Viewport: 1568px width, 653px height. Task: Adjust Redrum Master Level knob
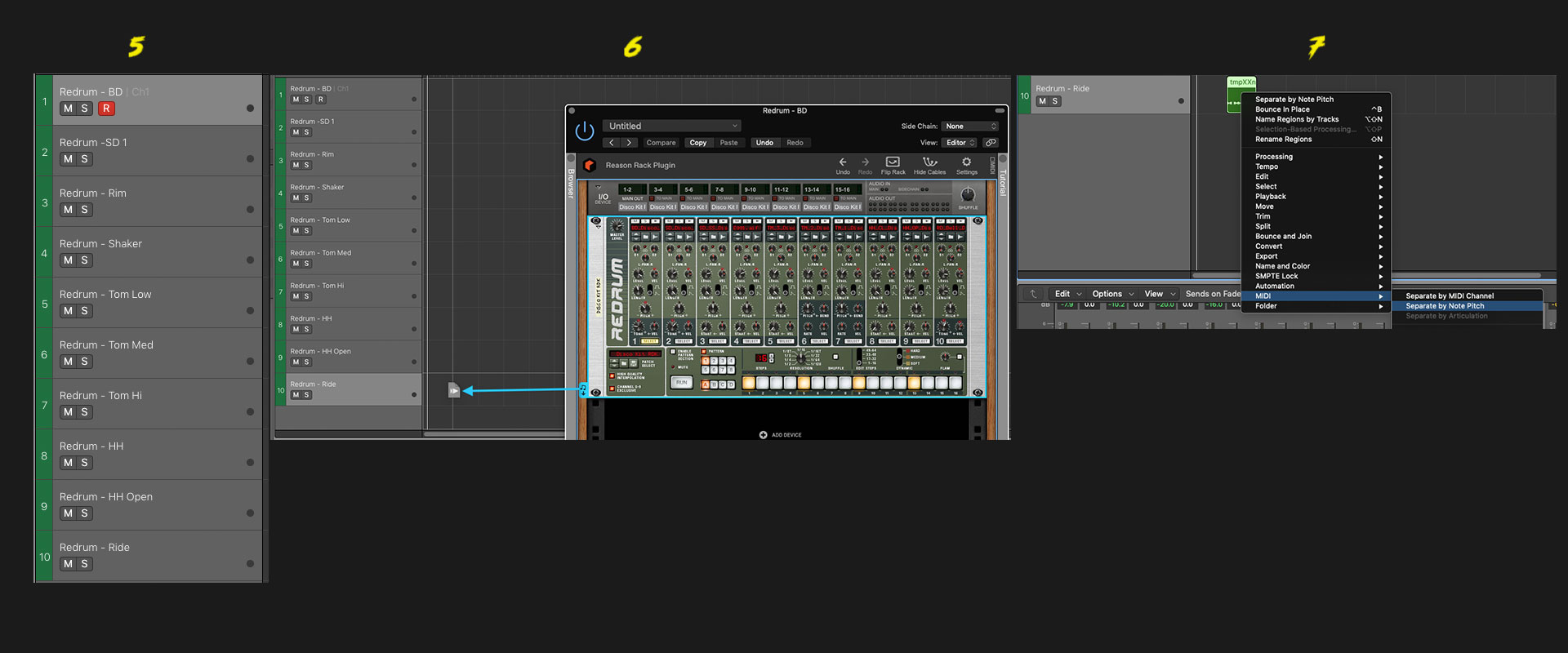point(617,226)
